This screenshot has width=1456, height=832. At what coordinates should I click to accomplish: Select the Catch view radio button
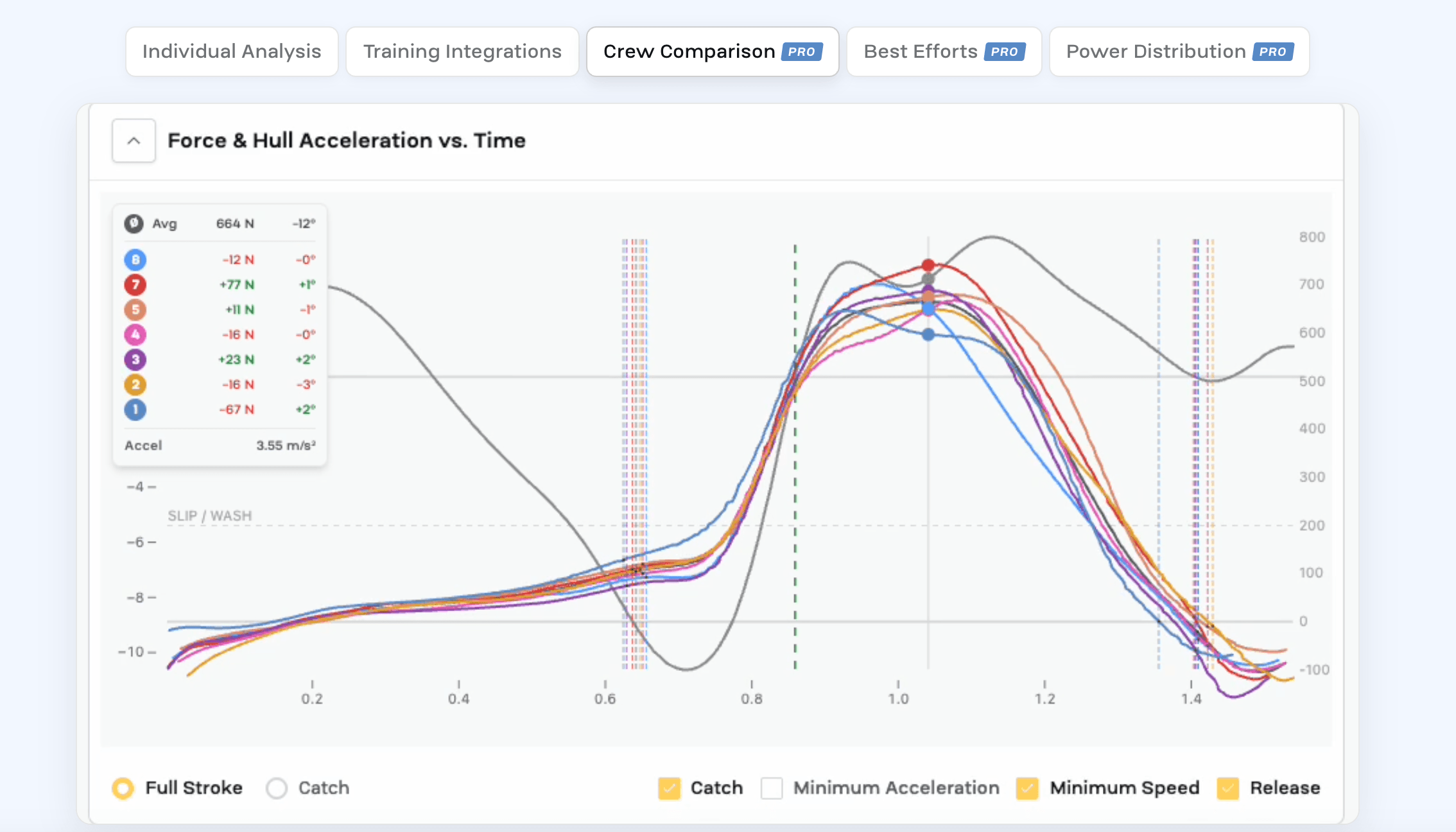277,788
